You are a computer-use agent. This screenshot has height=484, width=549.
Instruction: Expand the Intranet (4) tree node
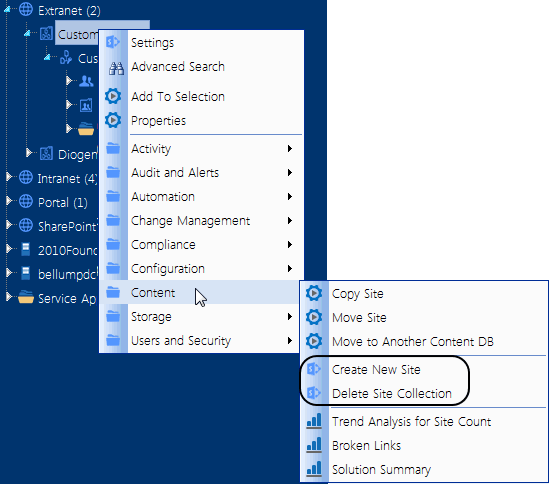pos(9,177)
